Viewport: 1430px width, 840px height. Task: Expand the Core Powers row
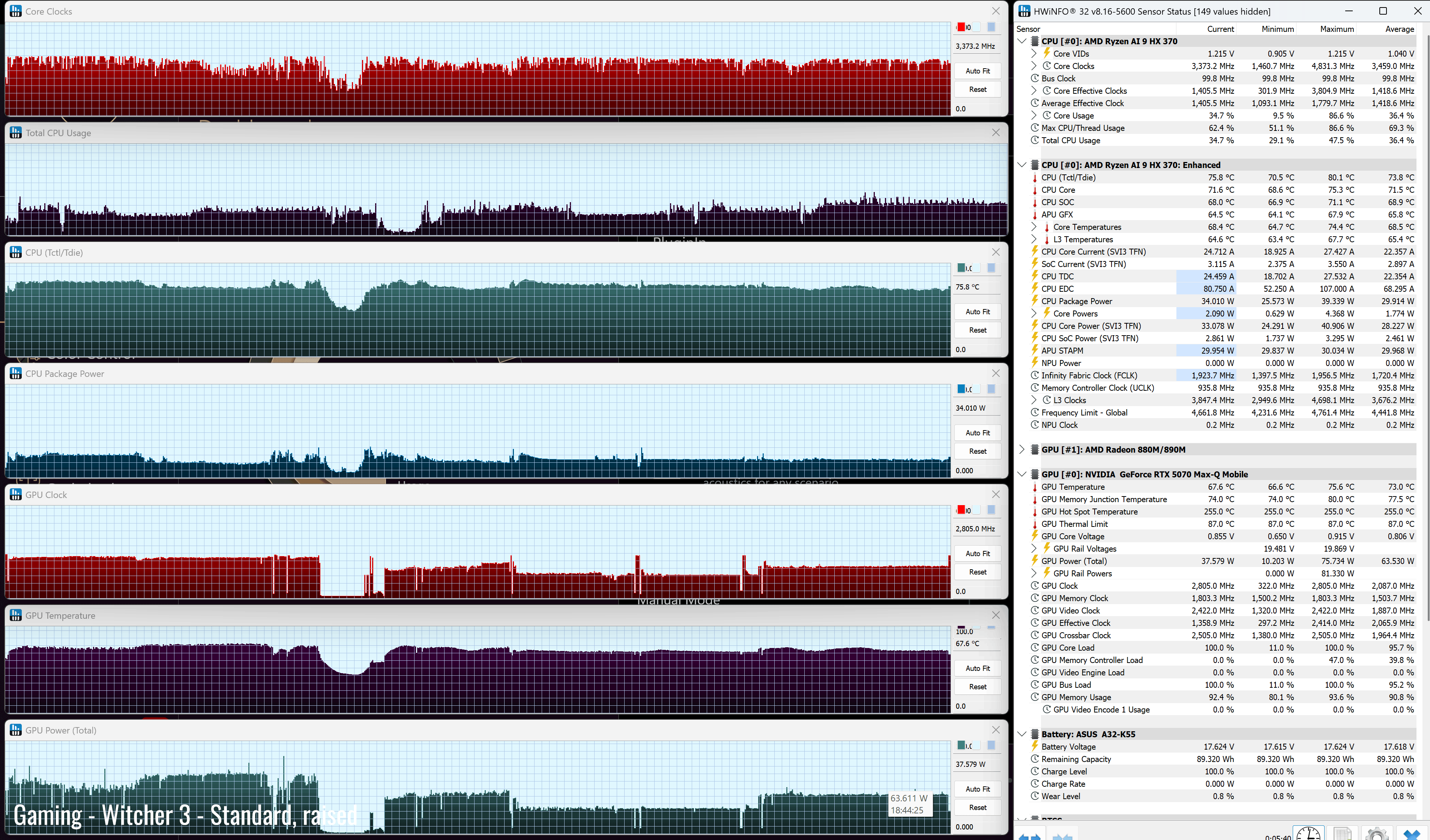(x=1034, y=313)
